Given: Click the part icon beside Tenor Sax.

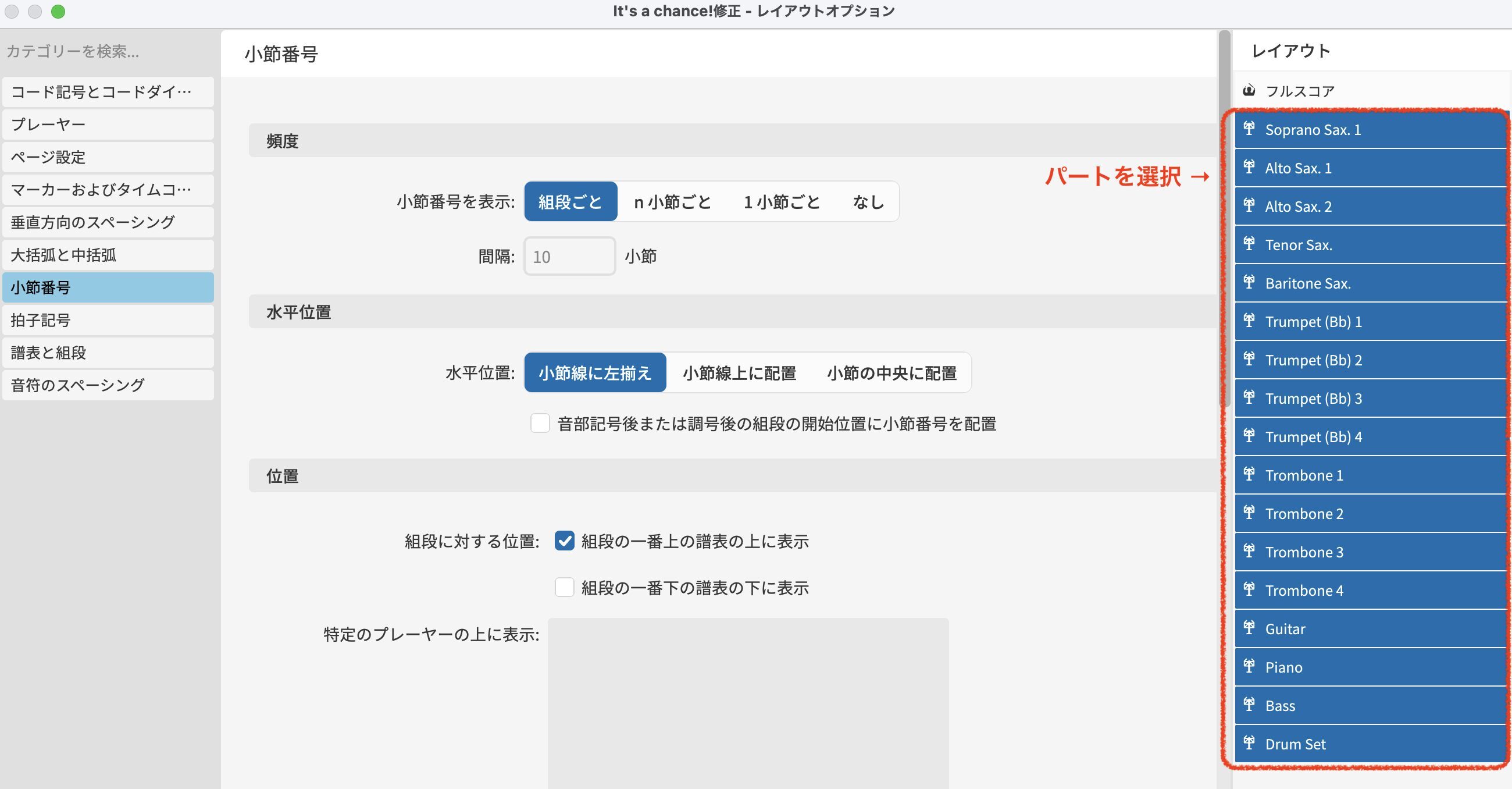Looking at the screenshot, I should tap(1249, 244).
